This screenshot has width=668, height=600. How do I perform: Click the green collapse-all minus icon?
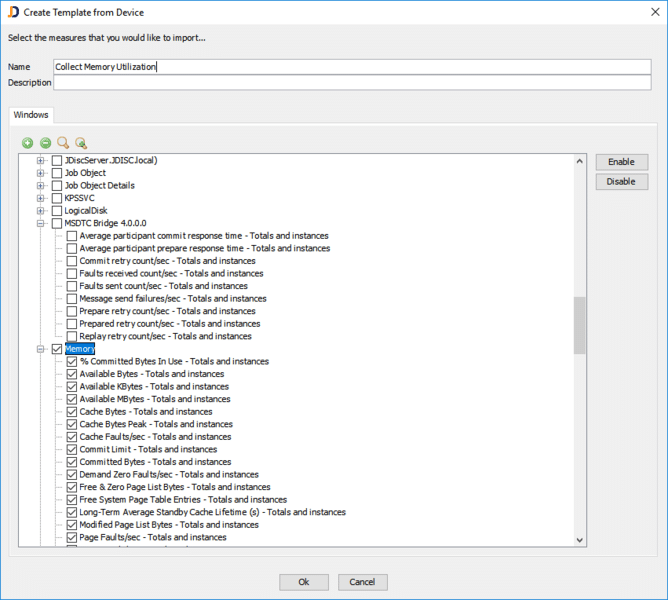pos(45,143)
